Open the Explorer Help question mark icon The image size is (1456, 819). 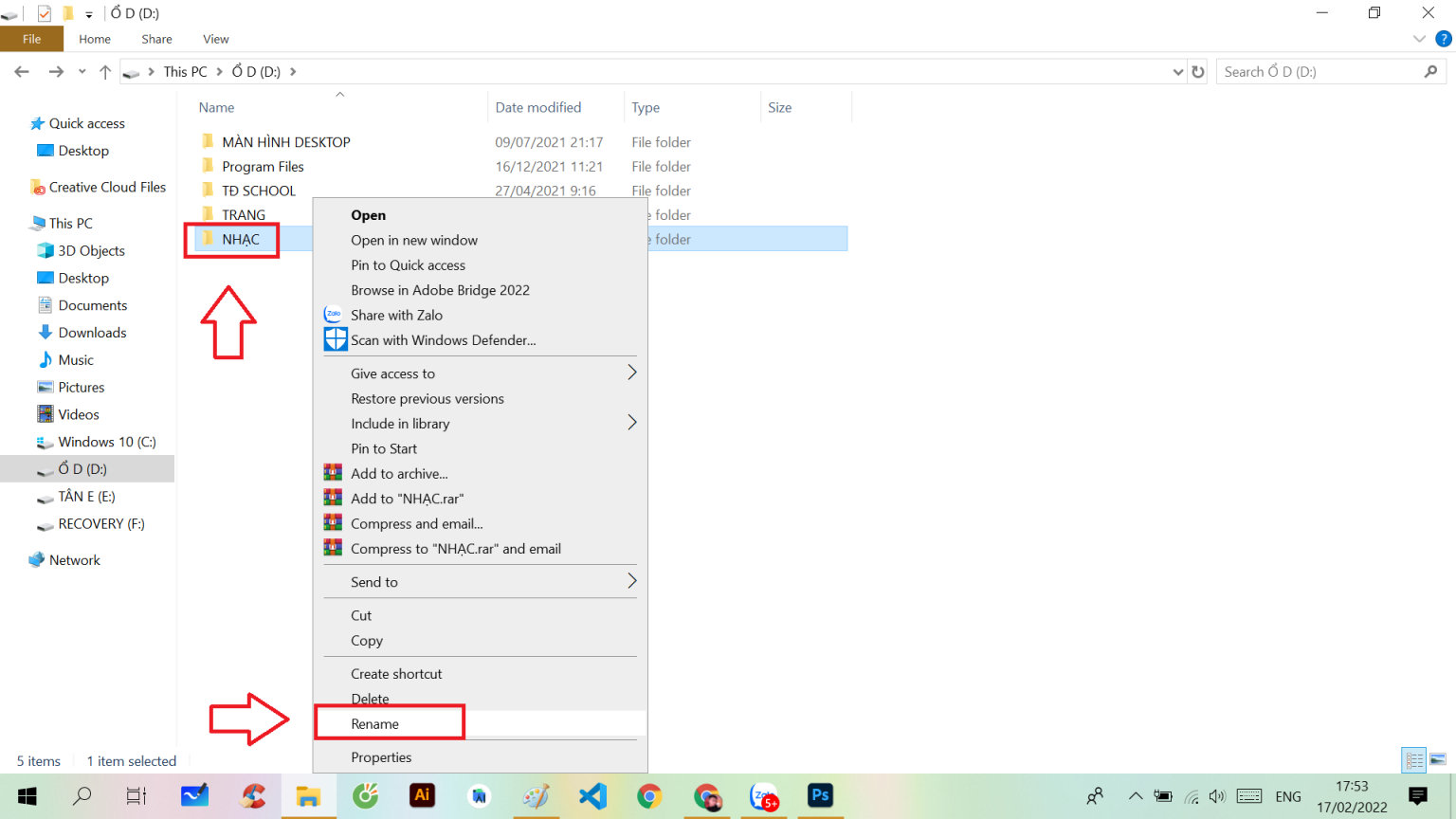(x=1444, y=39)
